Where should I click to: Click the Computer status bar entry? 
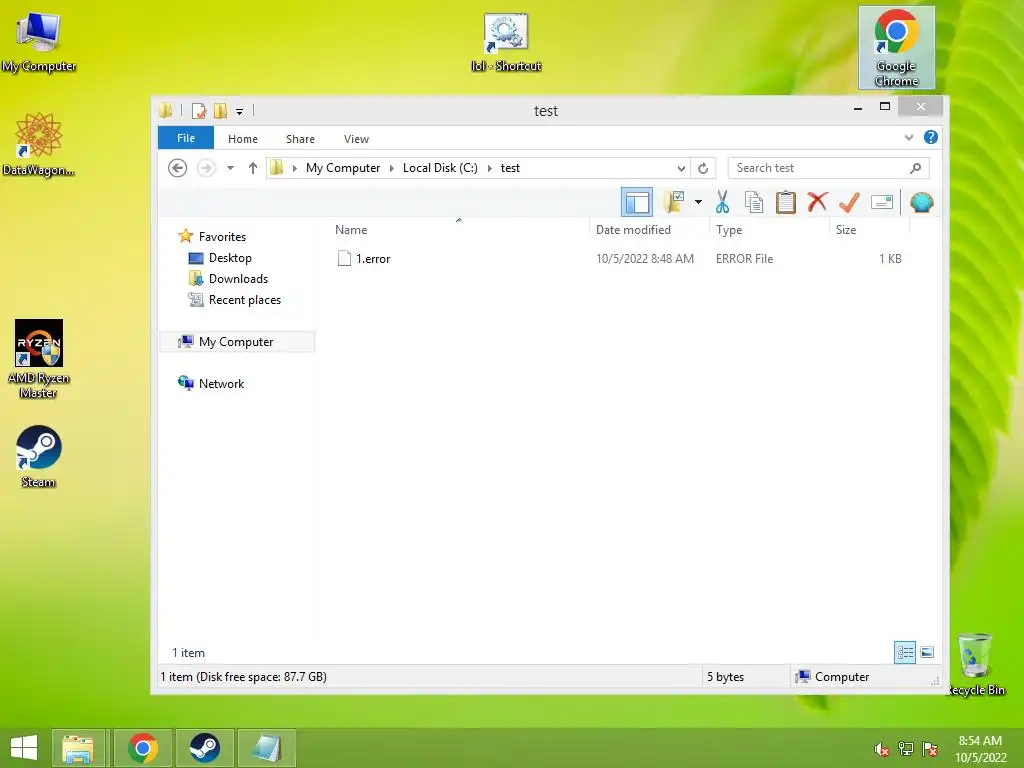tap(842, 677)
